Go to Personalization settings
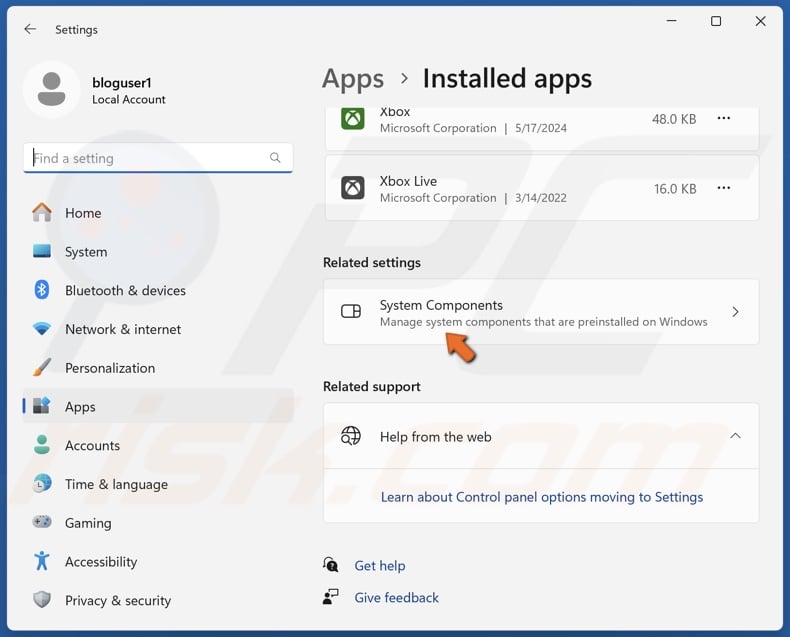The height and width of the screenshot is (637, 790). pyautogui.click(x=110, y=368)
